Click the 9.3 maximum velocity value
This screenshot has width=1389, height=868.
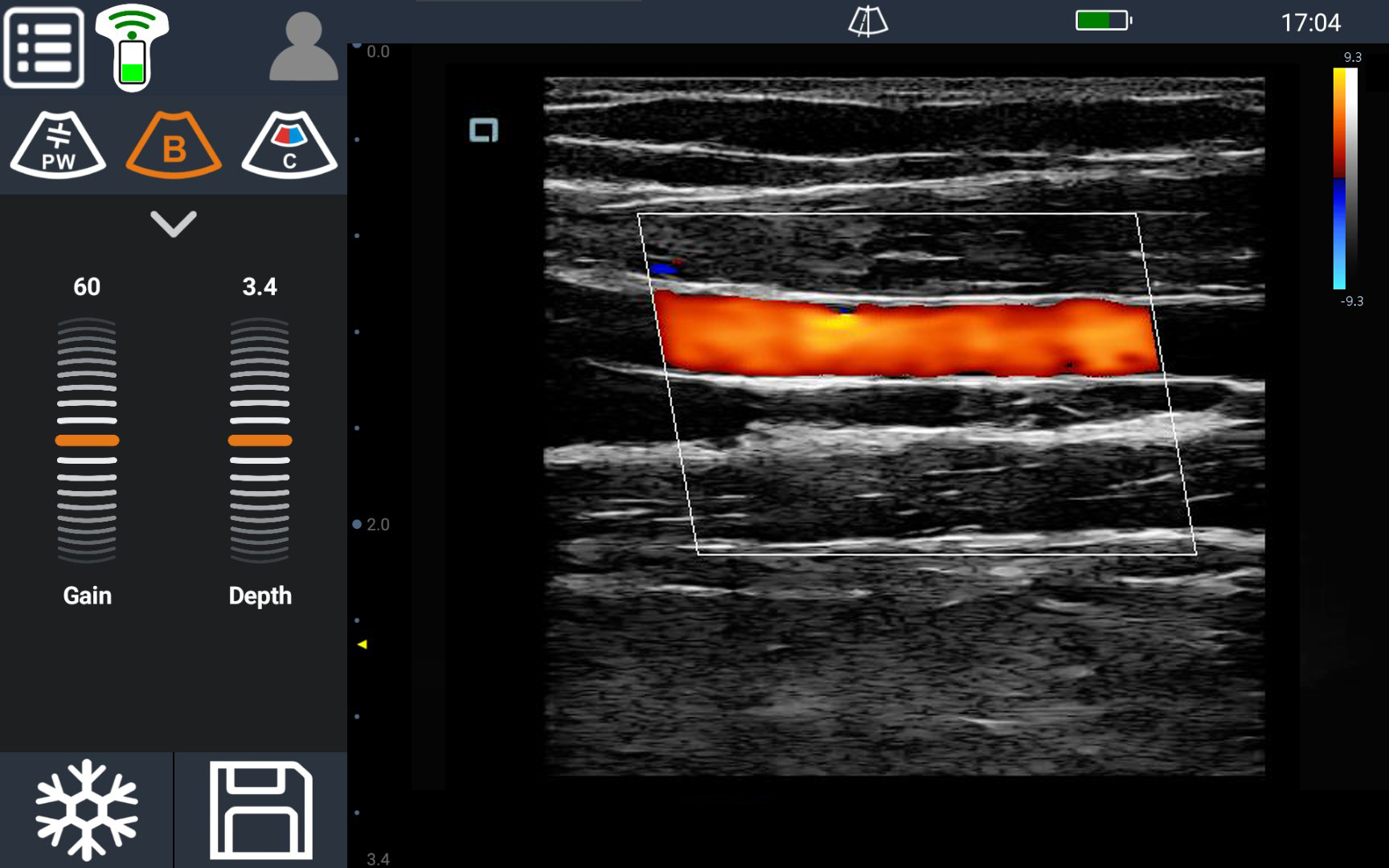click(x=1353, y=57)
